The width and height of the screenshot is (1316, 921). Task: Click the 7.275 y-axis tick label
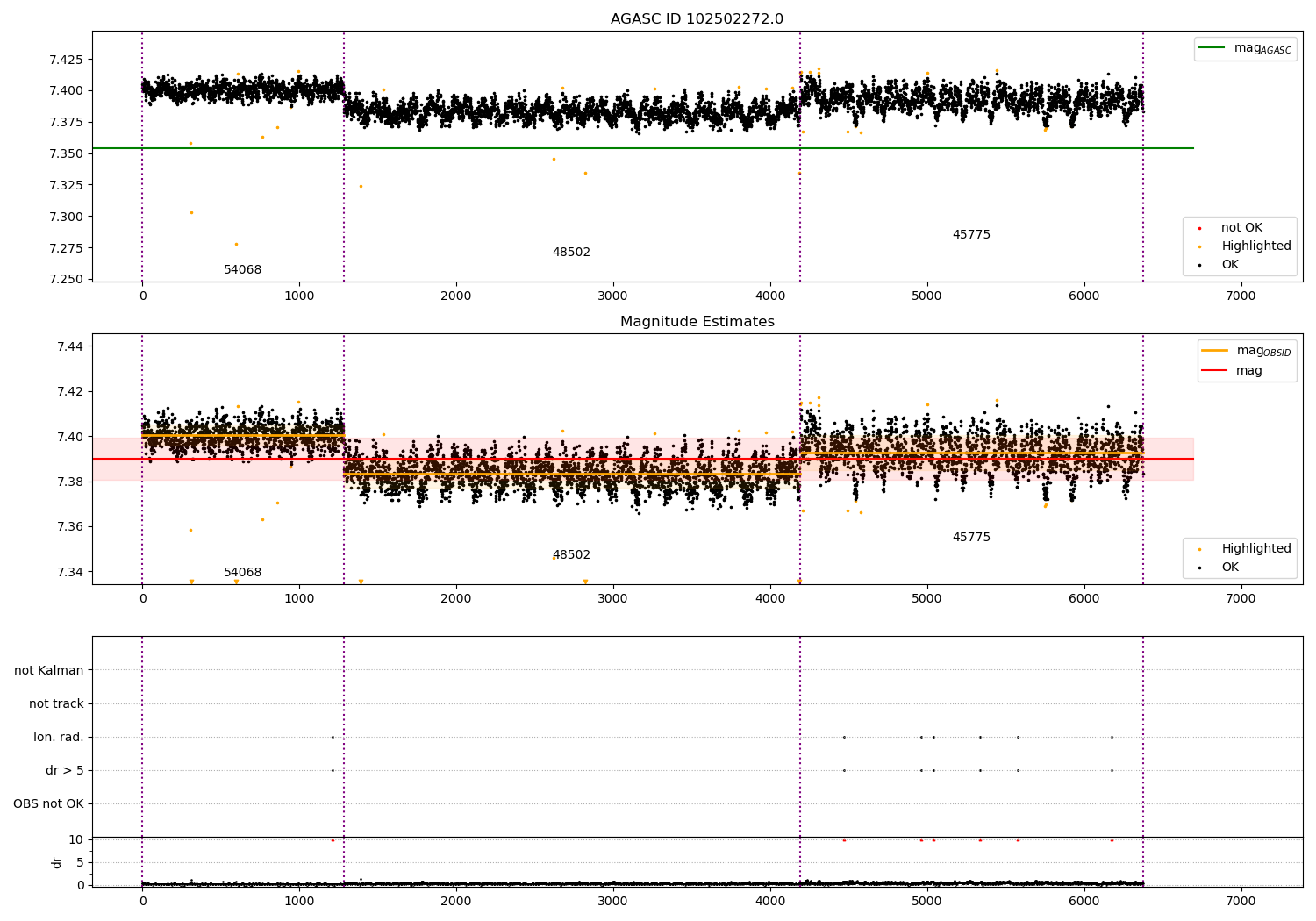tap(66, 249)
